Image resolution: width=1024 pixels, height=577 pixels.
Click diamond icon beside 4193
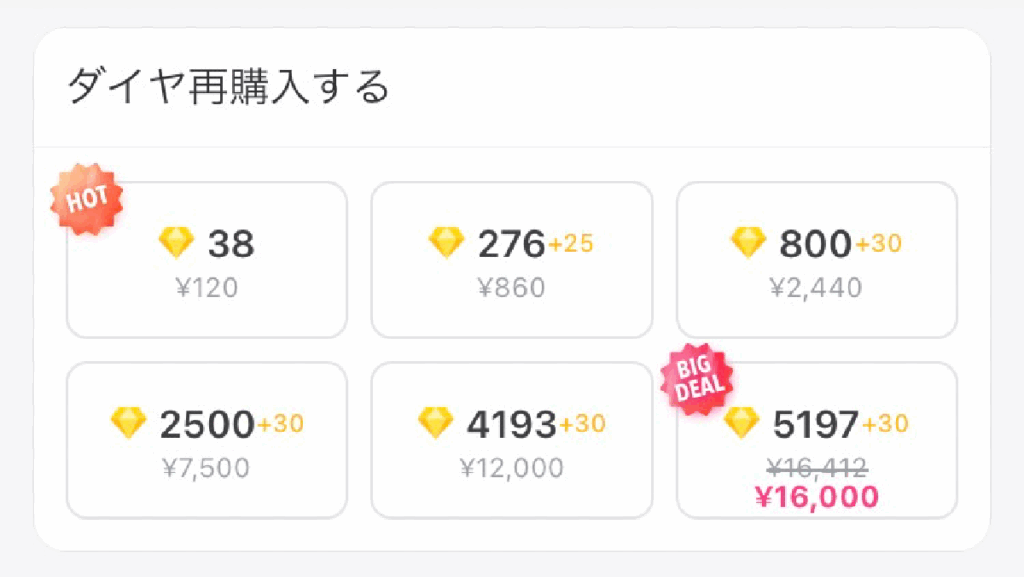[x=435, y=423]
